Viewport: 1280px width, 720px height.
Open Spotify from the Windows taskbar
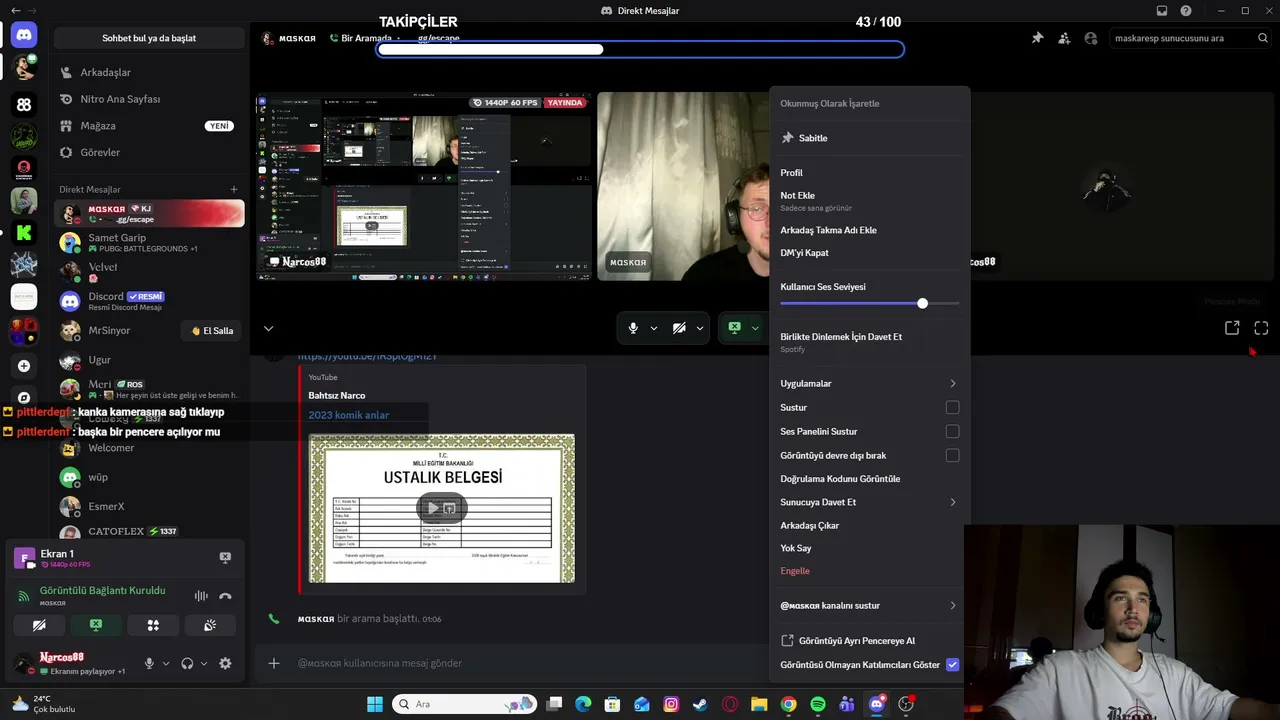click(818, 704)
